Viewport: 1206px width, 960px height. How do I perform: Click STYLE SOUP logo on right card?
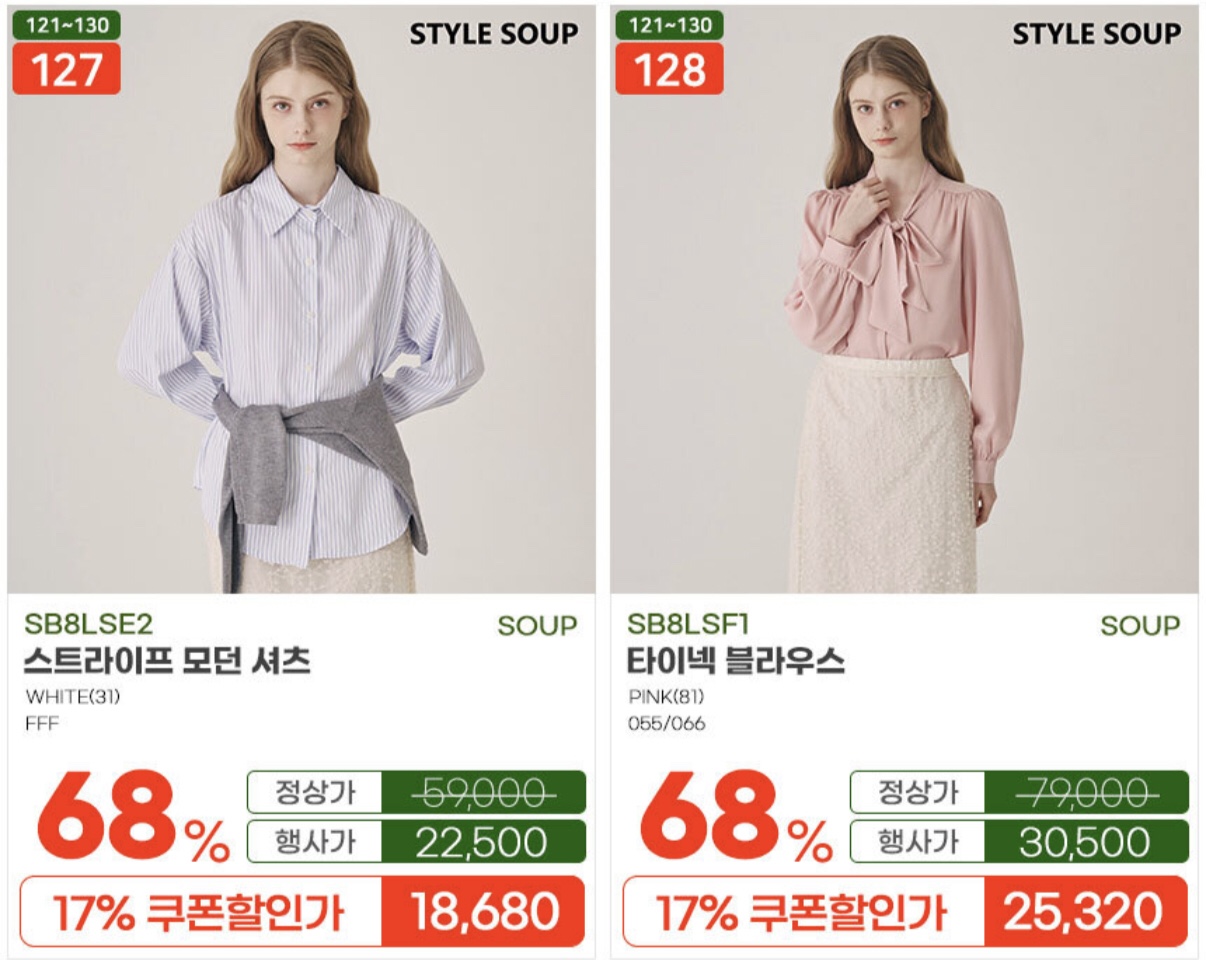click(1097, 33)
